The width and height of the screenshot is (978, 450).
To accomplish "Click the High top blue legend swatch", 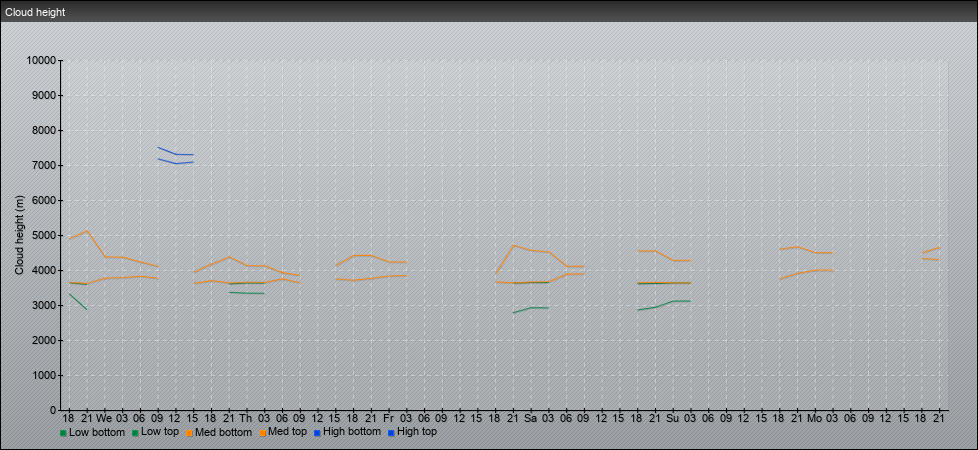I will click(x=391, y=433).
